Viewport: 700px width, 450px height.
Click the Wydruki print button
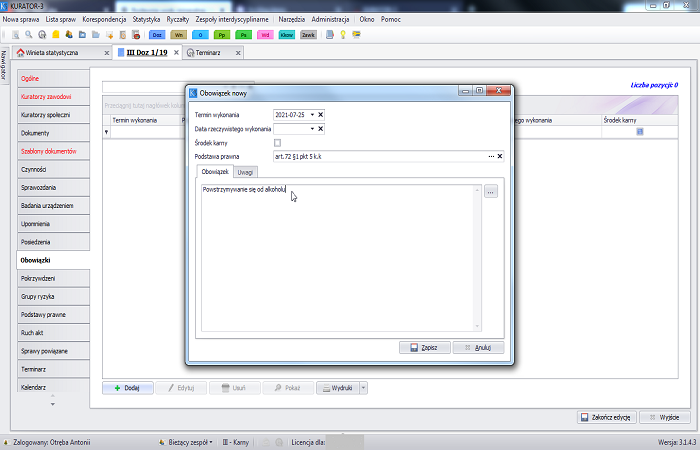(x=338, y=388)
